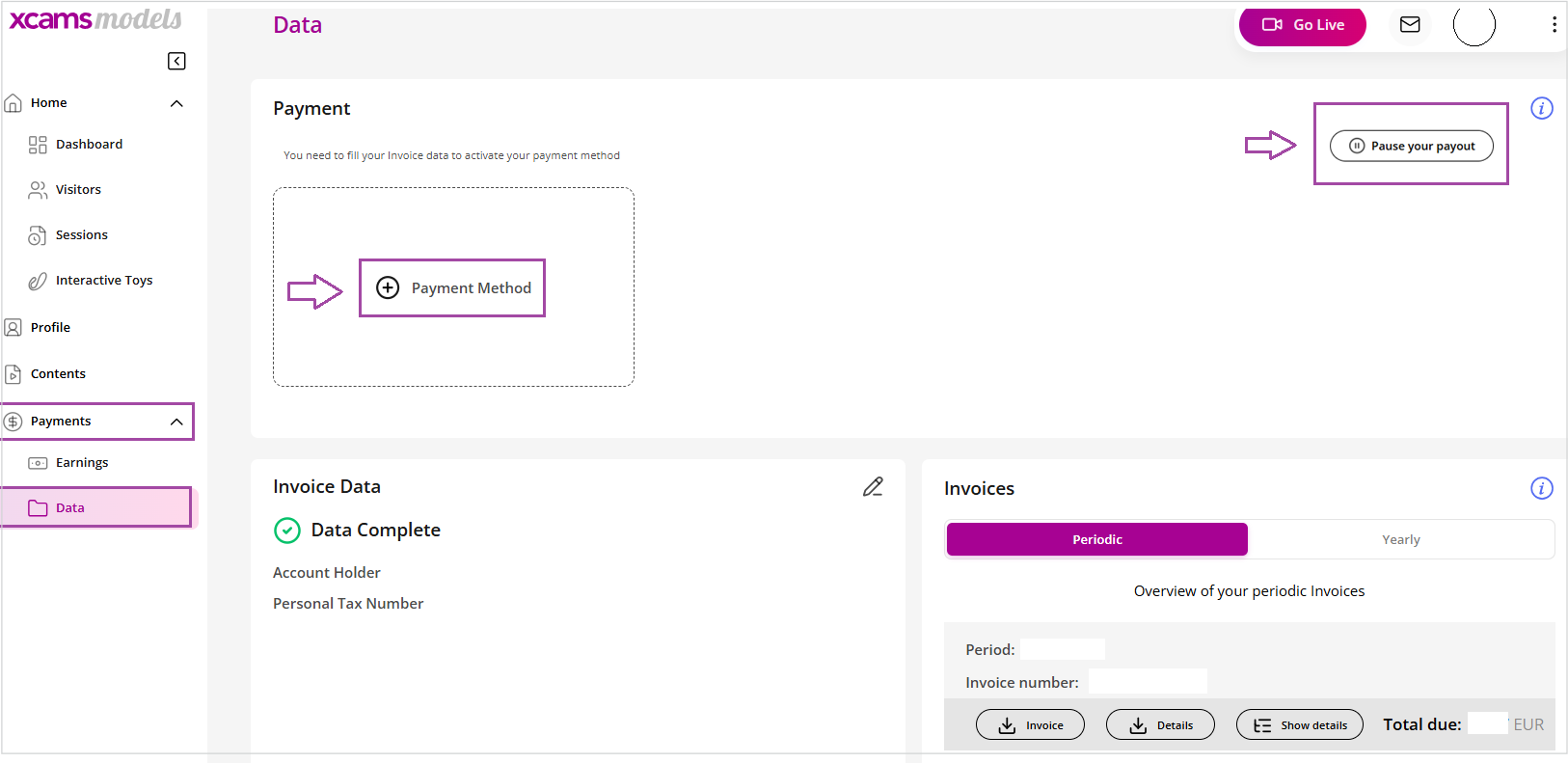
Task: Go to Interactive Toys
Action: click(91, 281)
